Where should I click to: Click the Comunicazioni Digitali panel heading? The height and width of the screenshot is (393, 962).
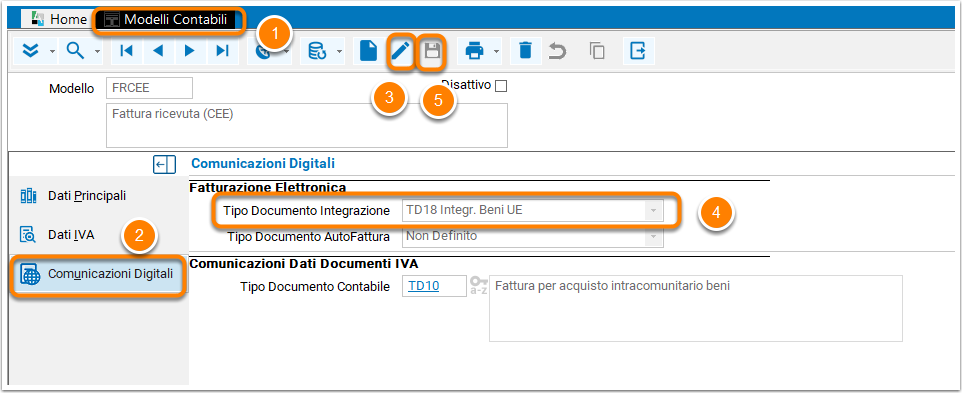263,164
